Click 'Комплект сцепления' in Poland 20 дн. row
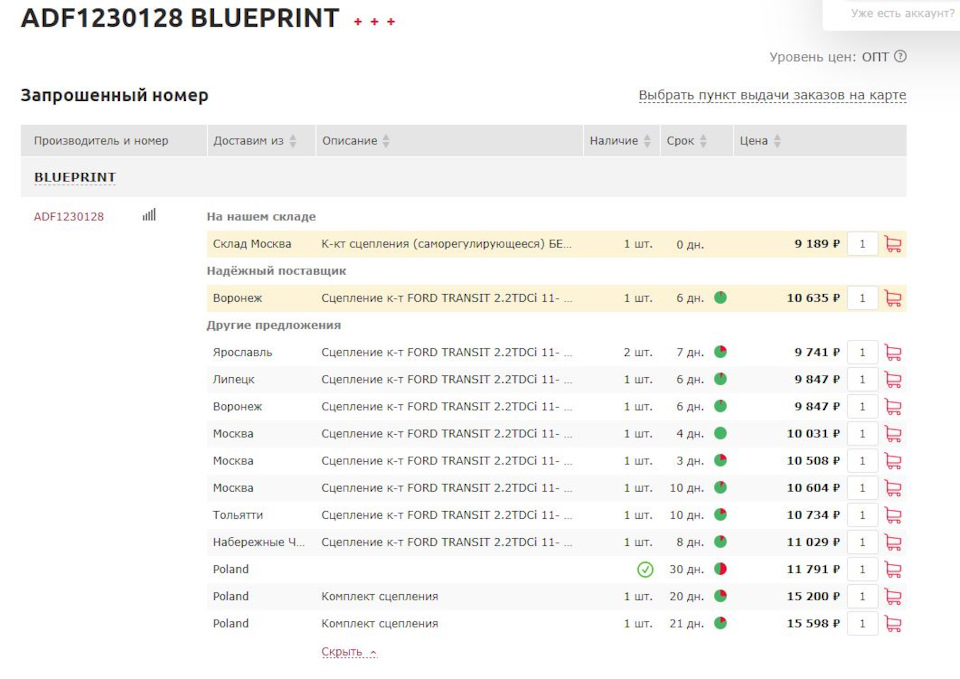 click(380, 596)
